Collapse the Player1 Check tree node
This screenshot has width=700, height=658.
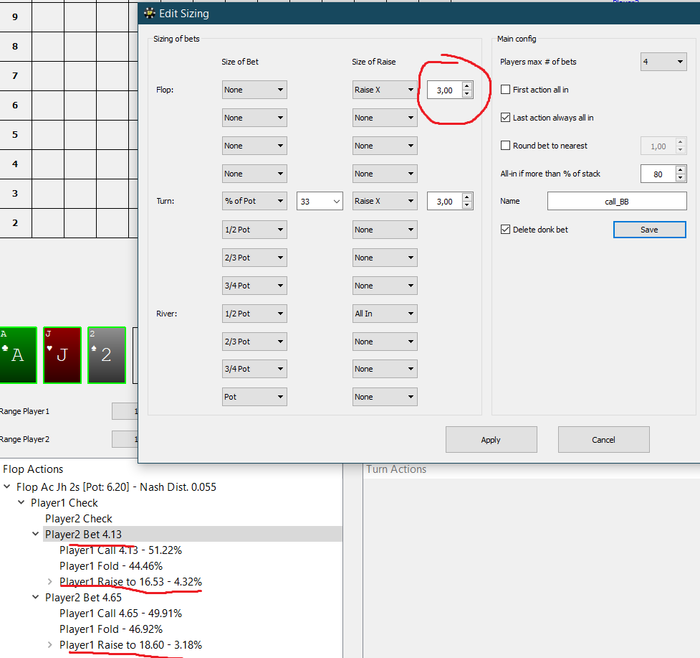coord(21,503)
